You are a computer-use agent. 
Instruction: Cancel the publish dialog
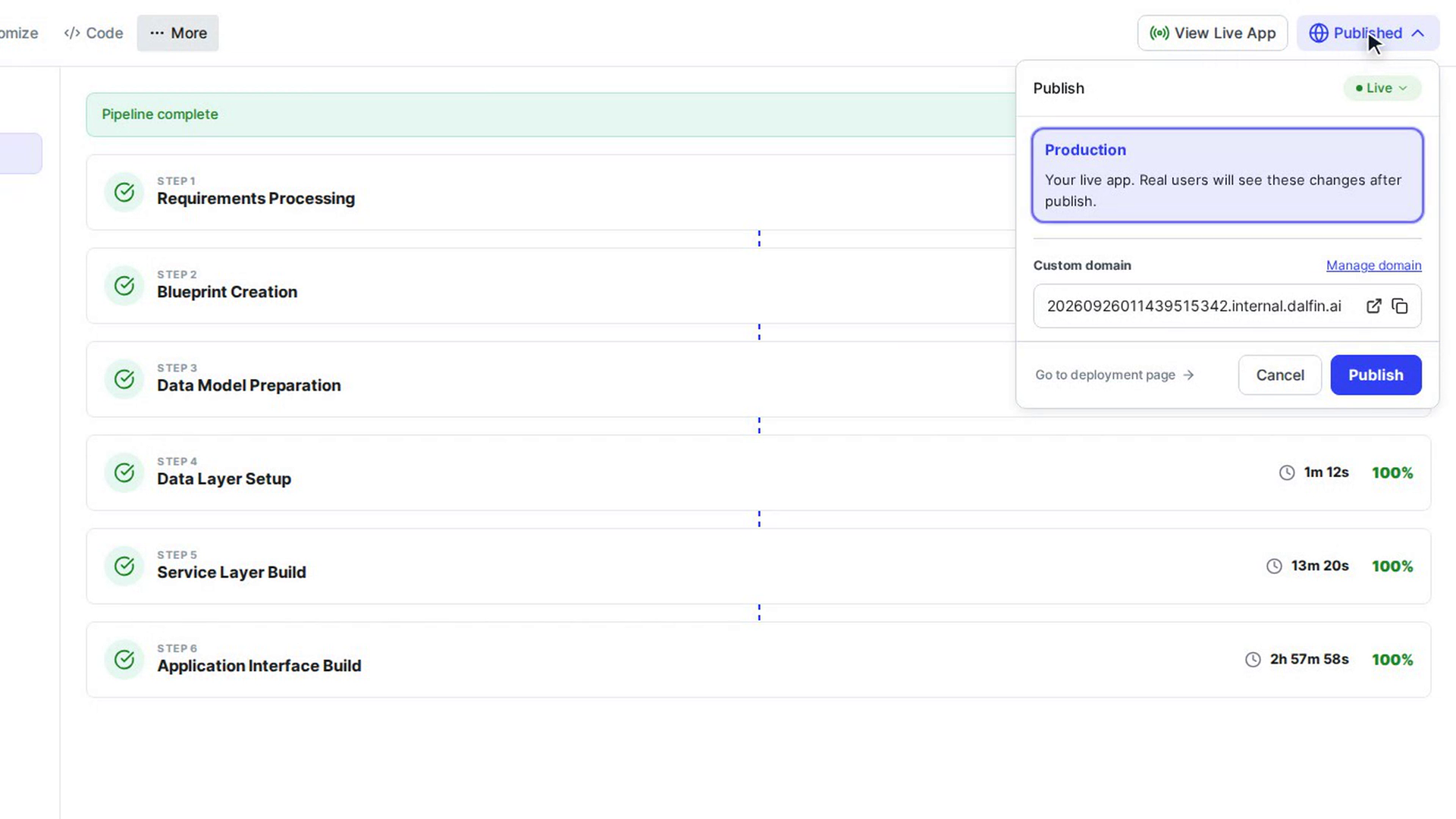pyautogui.click(x=1280, y=375)
